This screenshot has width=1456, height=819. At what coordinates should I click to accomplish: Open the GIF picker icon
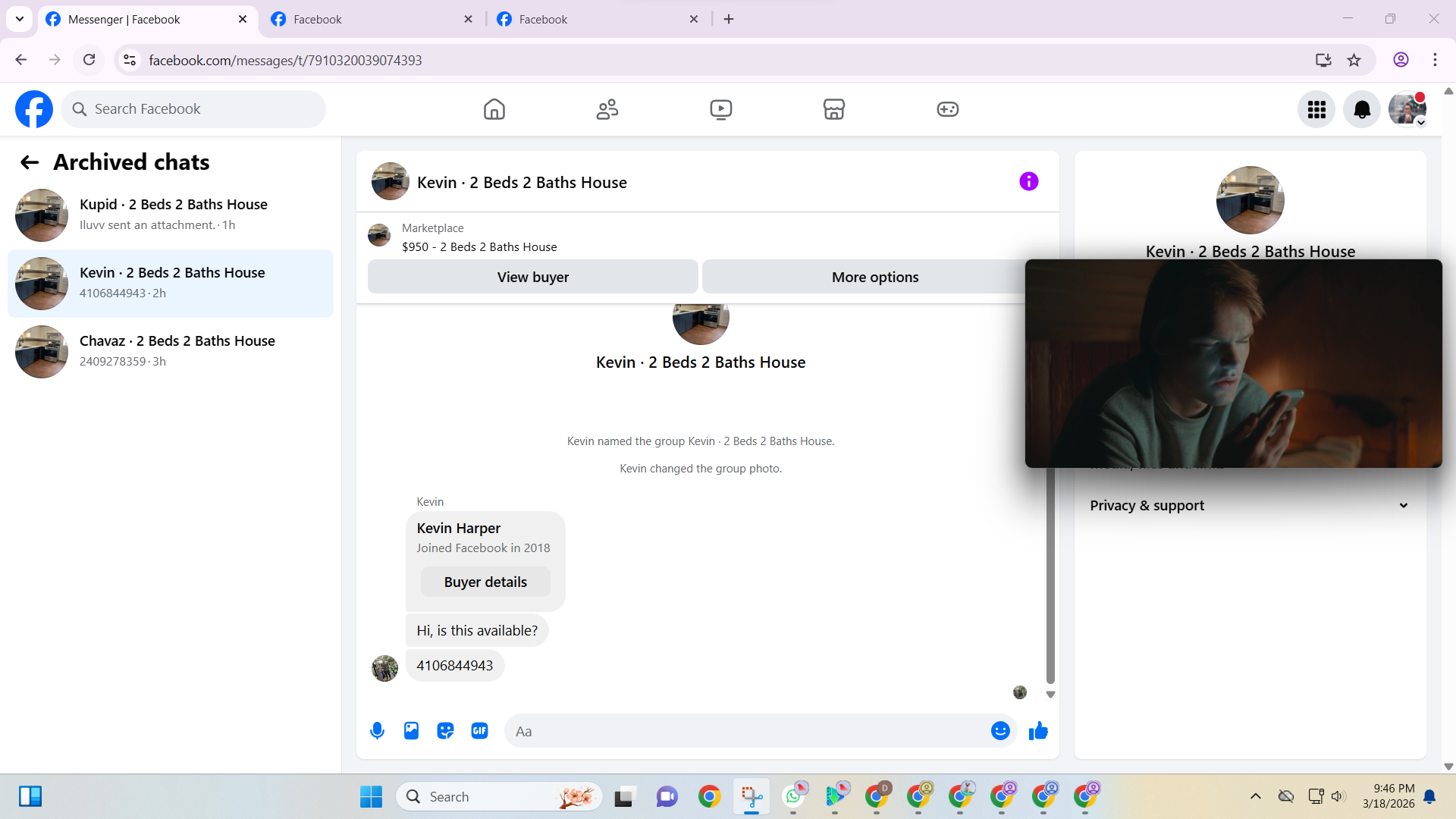tap(479, 731)
